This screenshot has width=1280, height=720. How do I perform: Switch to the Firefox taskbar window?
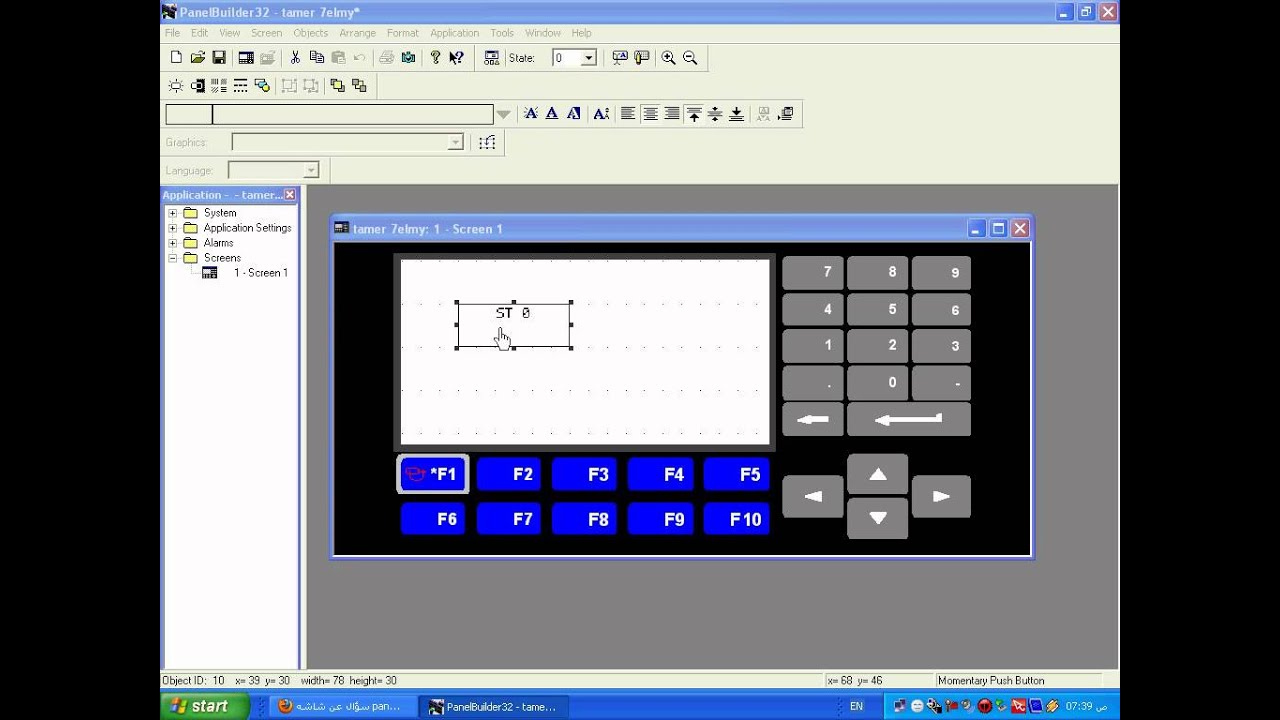coord(340,706)
